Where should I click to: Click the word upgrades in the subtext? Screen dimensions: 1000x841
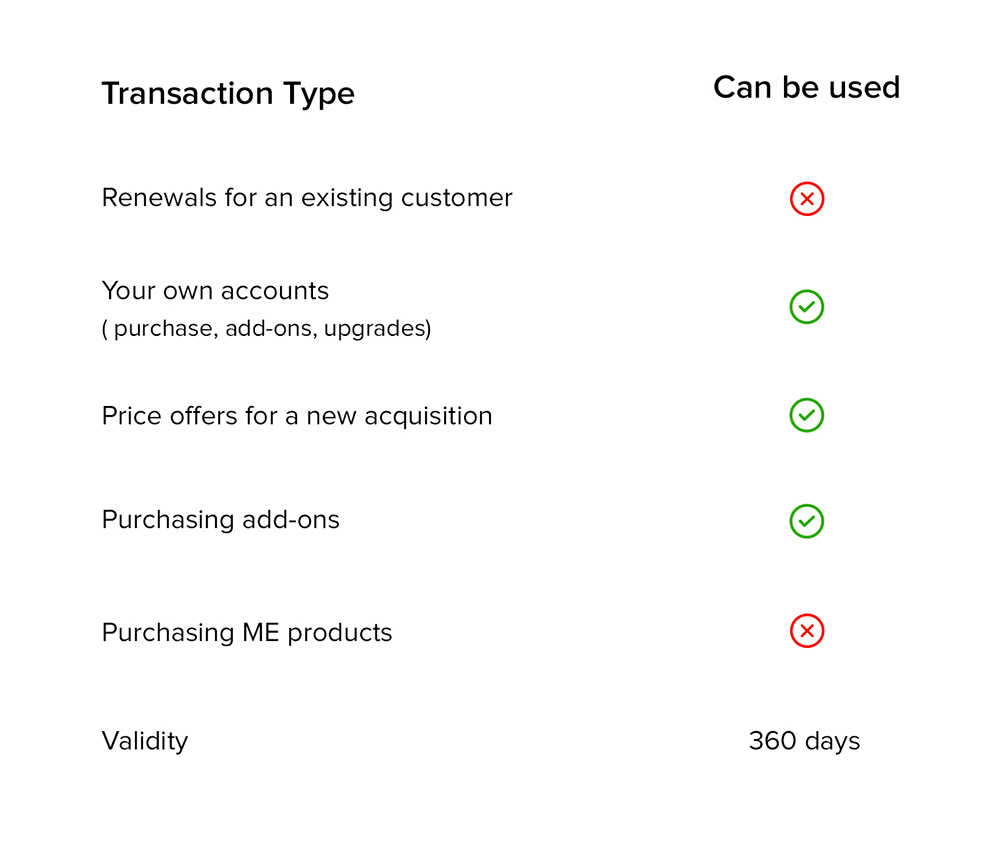[378, 329]
